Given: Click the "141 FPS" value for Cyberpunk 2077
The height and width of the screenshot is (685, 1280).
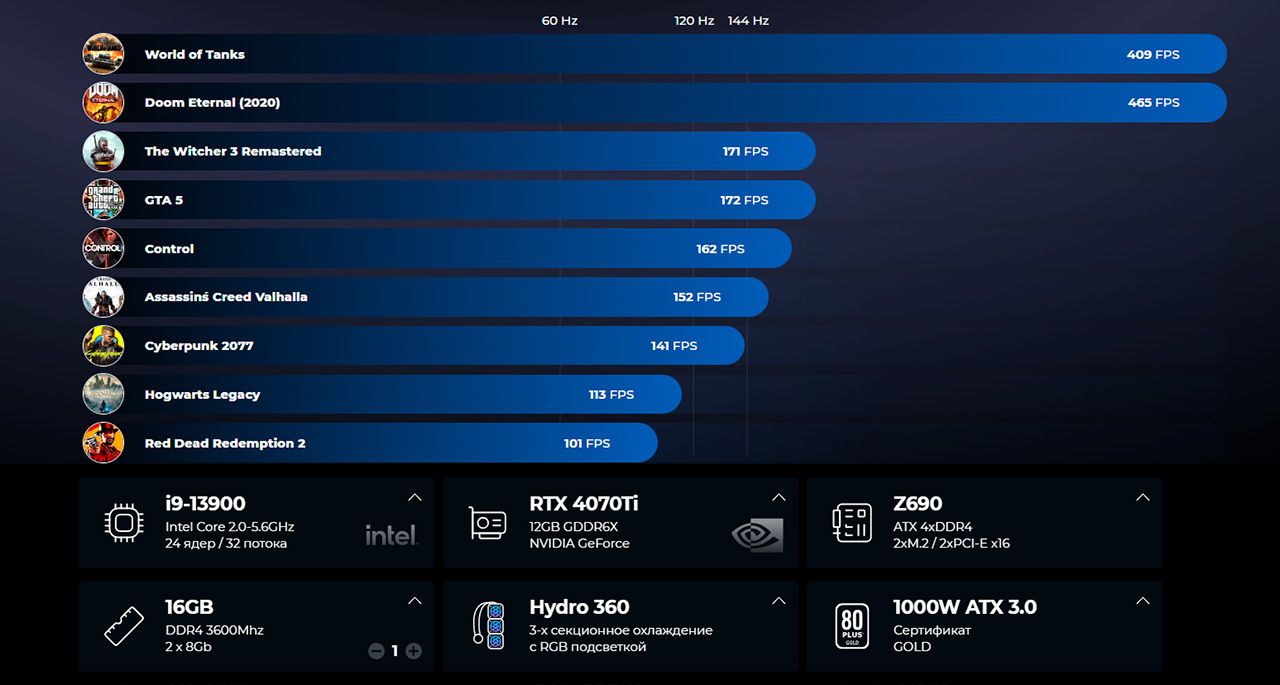Looking at the screenshot, I should (674, 346).
